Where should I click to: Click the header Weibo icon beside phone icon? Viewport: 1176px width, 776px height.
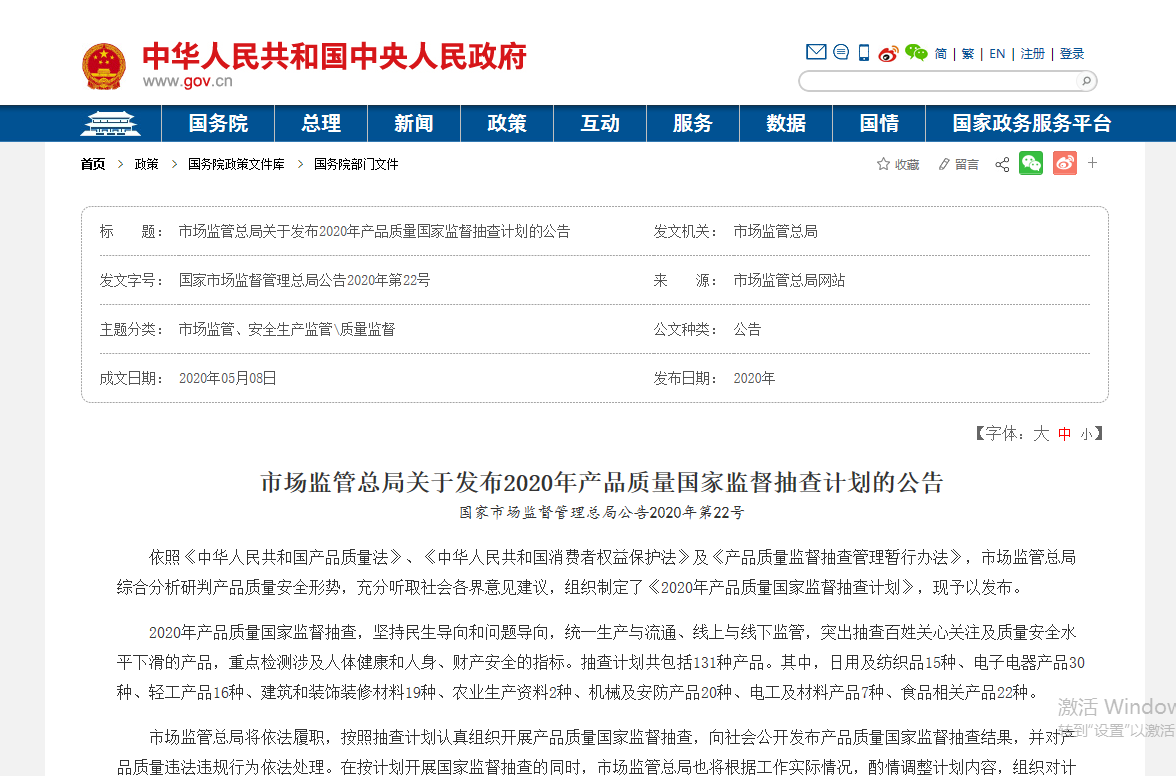(888, 54)
